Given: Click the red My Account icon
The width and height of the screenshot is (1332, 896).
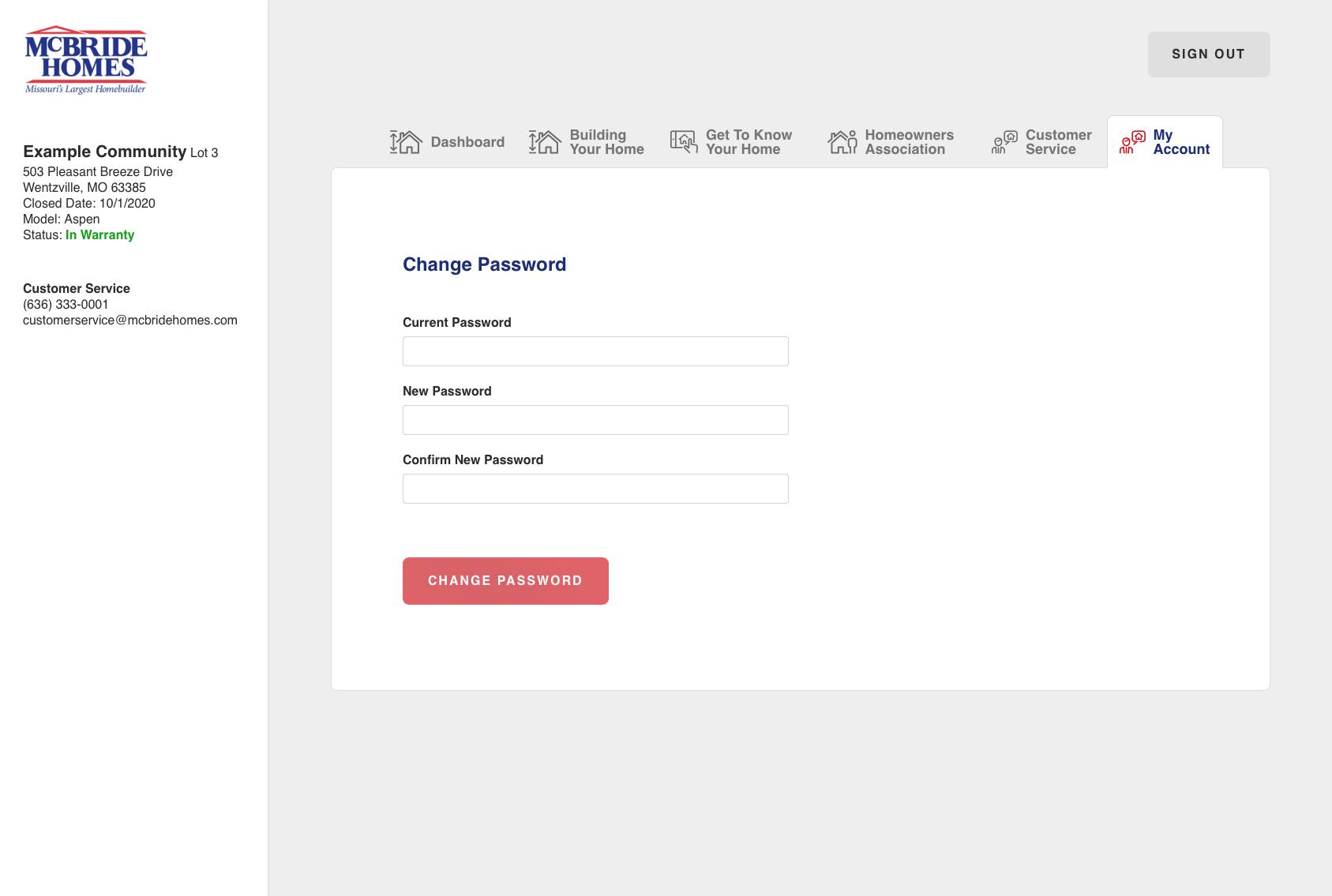Looking at the screenshot, I should point(1132,142).
